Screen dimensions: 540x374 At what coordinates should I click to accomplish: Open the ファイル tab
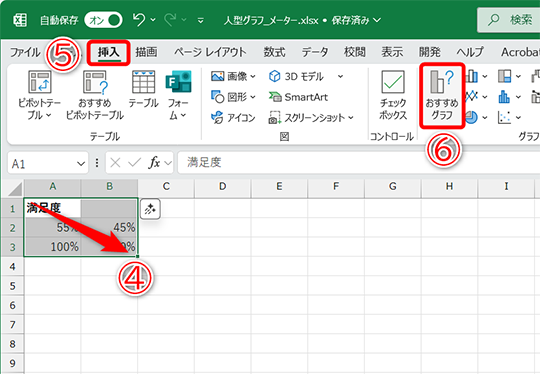tap(25, 52)
